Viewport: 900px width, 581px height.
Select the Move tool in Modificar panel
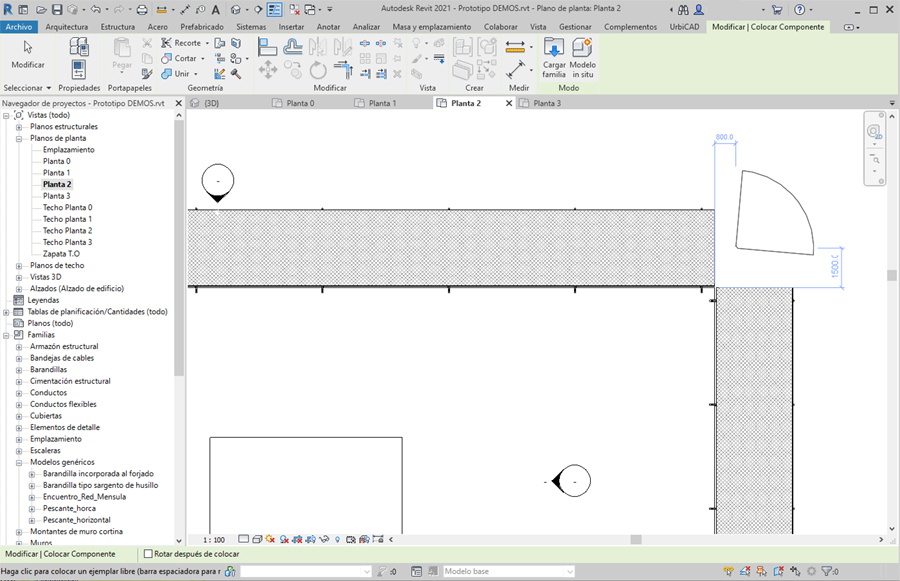[x=267, y=70]
